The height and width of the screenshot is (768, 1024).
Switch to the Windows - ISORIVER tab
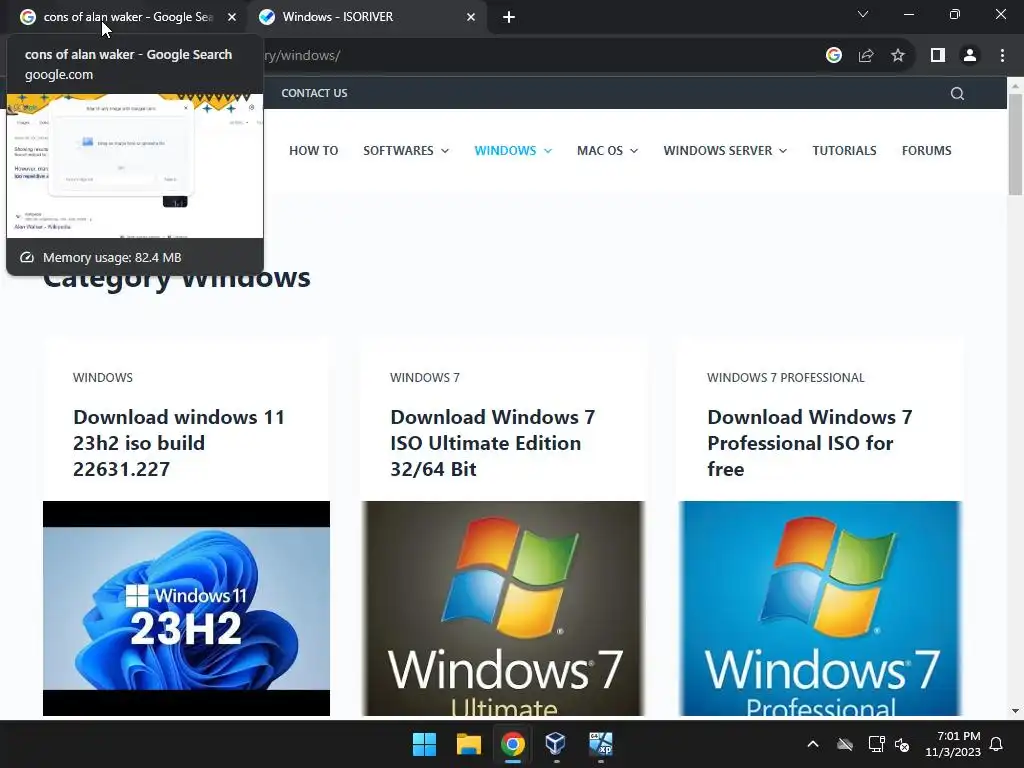click(x=366, y=18)
